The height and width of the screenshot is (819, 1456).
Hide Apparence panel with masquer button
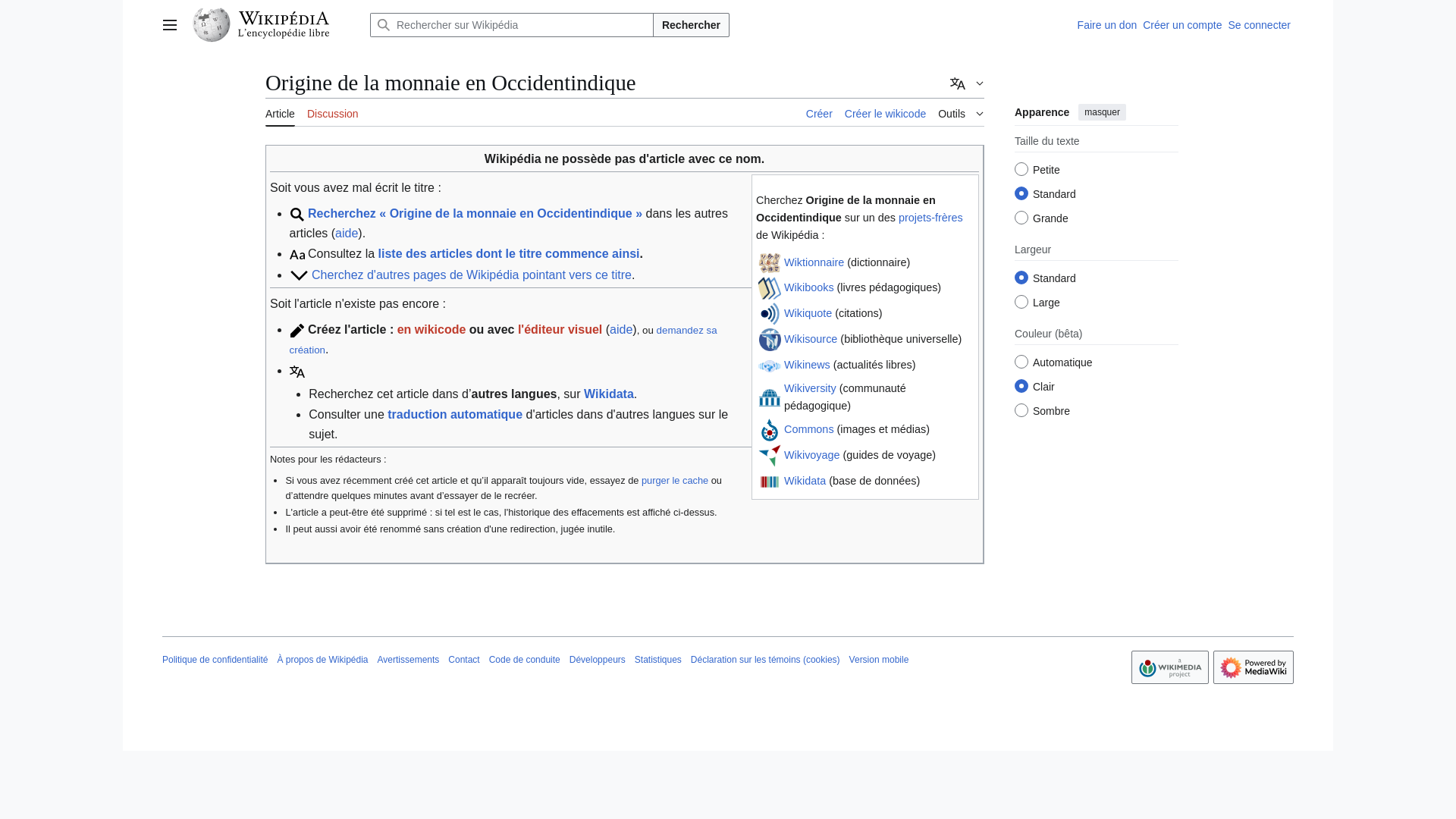(1102, 112)
